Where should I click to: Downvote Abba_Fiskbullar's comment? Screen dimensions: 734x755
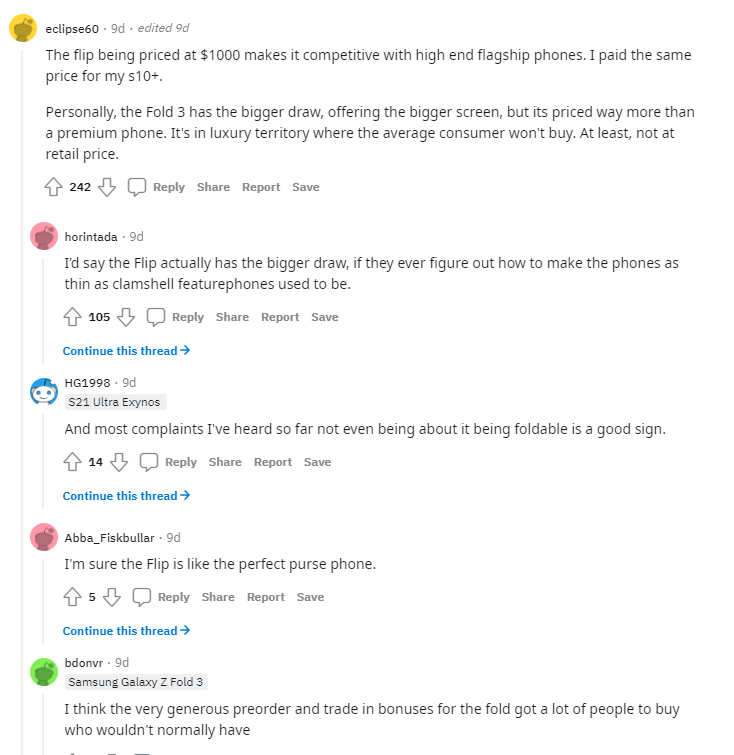112,597
